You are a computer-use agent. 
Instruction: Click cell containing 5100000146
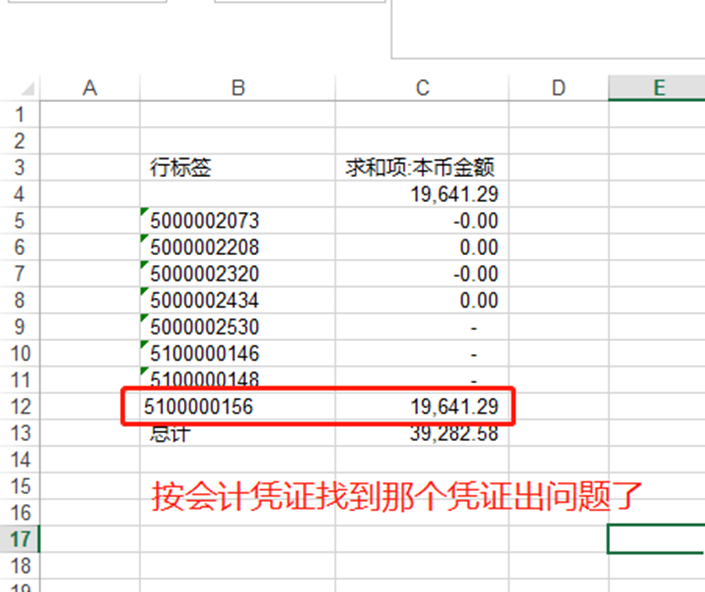coord(205,354)
